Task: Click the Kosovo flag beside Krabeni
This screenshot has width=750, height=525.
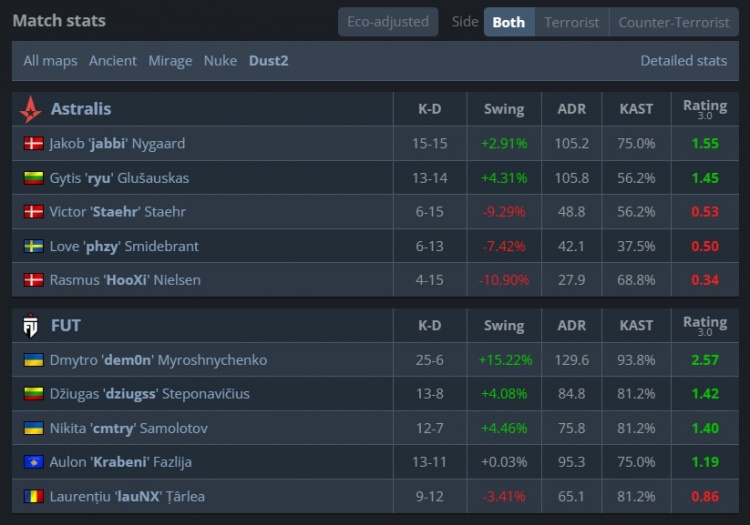Action: (33, 462)
